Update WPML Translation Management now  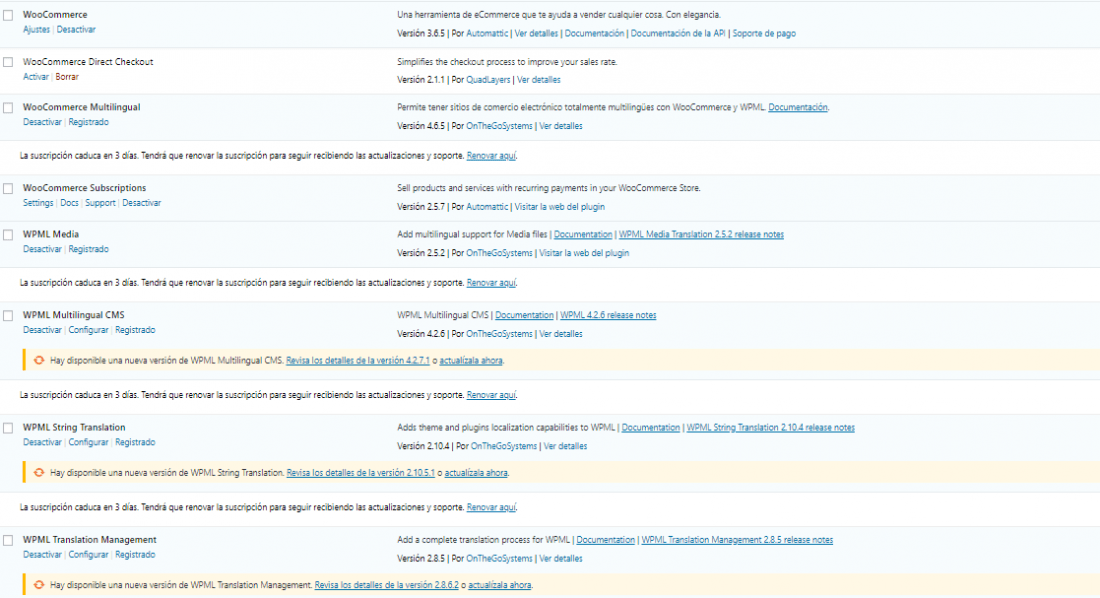click(x=499, y=585)
